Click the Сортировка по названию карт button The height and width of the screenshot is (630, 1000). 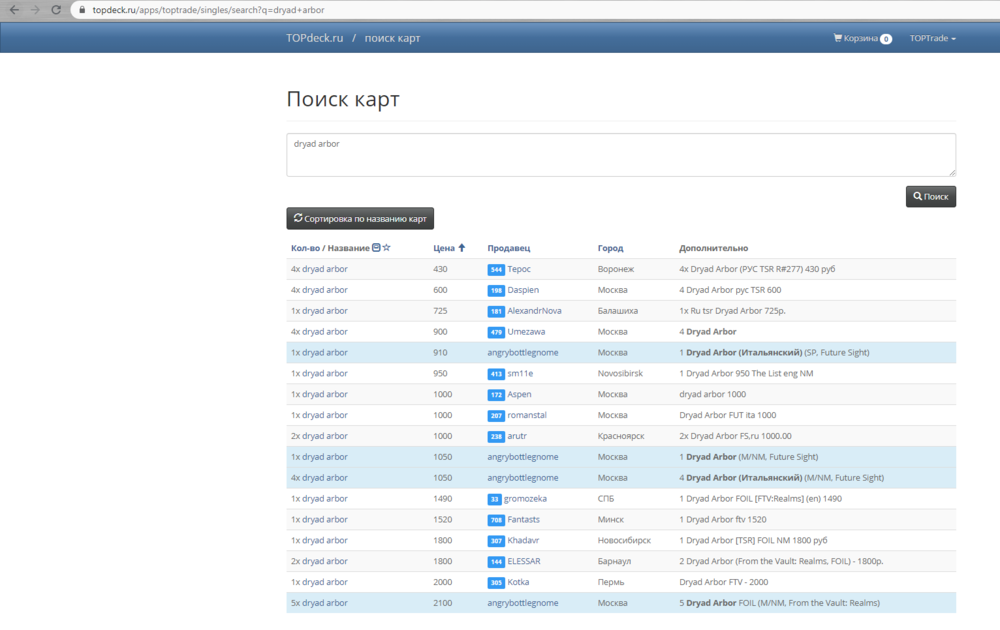coord(360,218)
